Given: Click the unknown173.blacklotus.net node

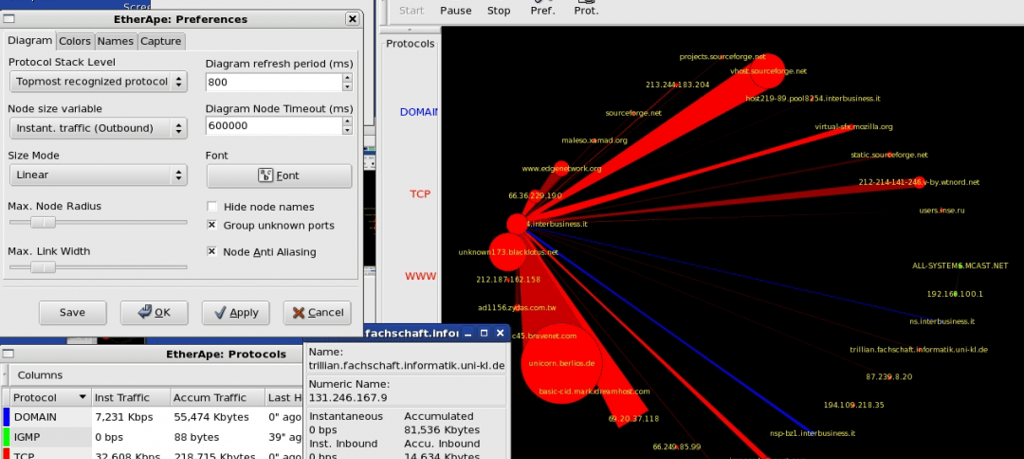Looking at the screenshot, I should click(507, 252).
